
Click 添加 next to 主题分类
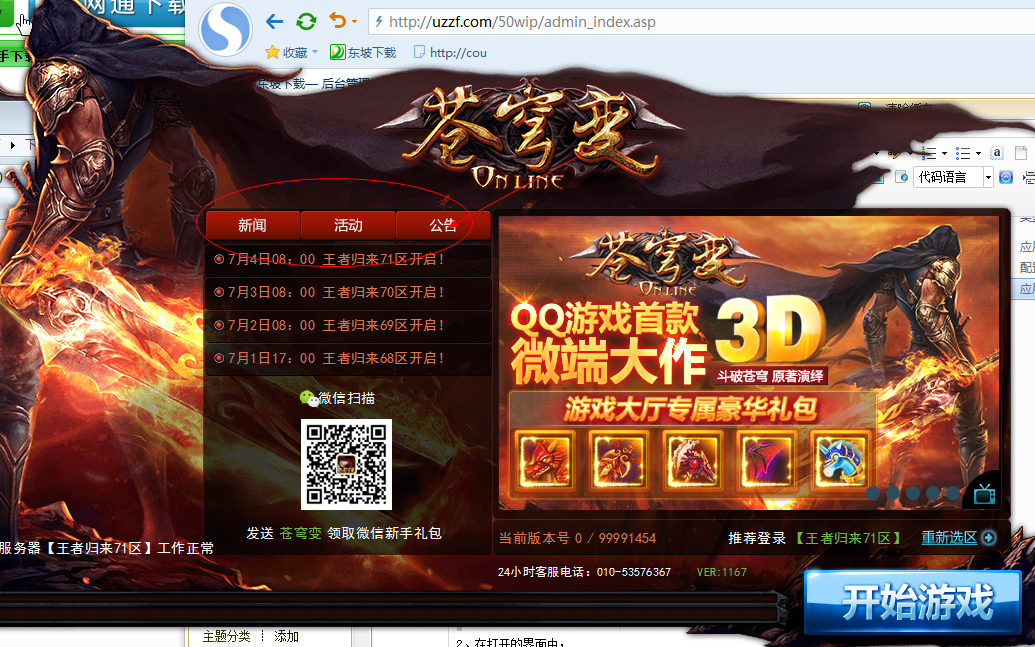click(x=286, y=636)
